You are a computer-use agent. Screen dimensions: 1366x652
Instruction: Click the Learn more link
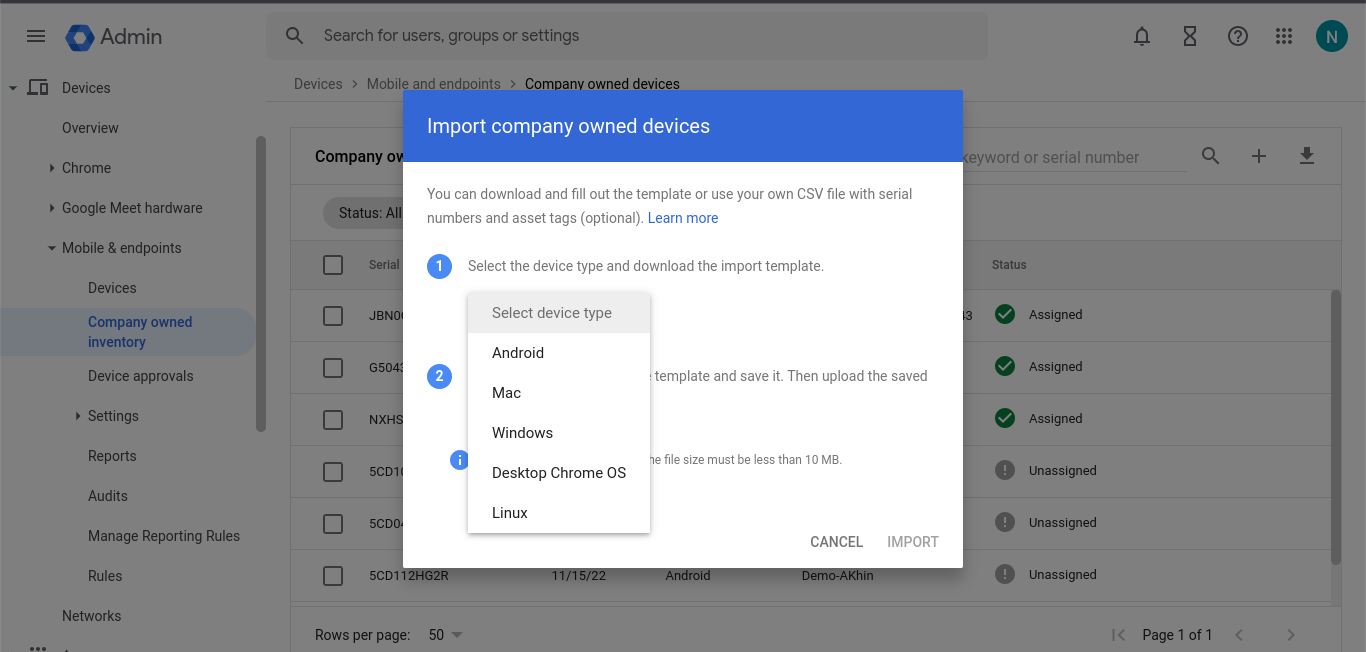click(x=683, y=218)
